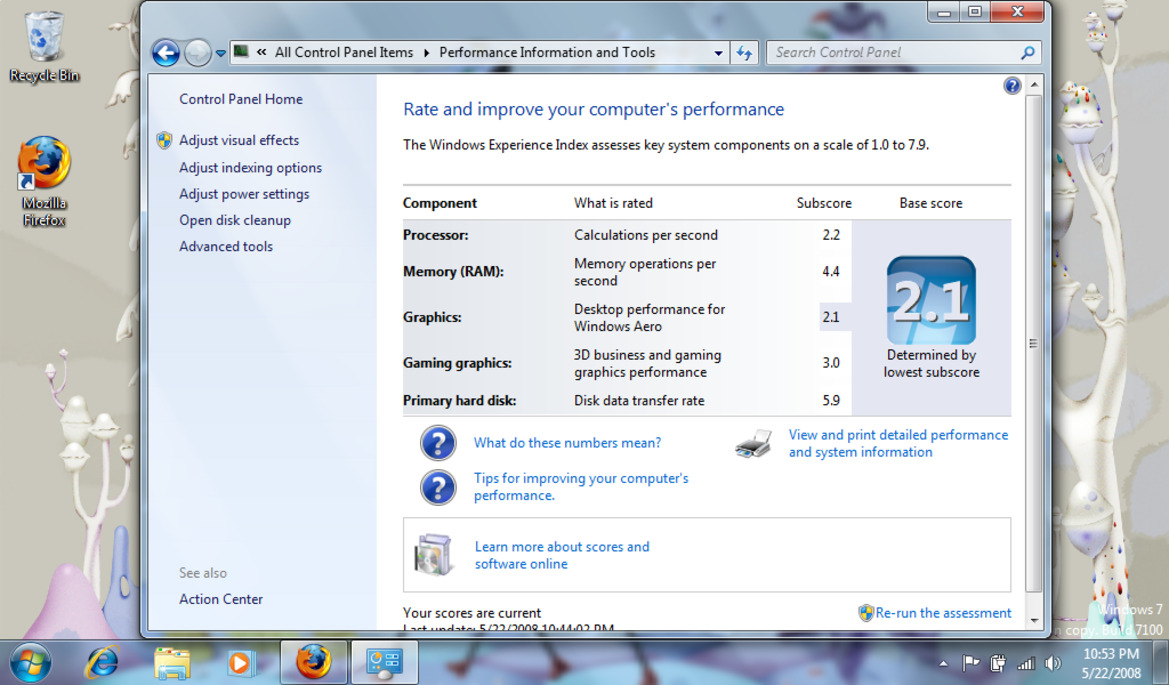Launch Internet Explorer from taskbar
1169x685 pixels.
[102, 663]
